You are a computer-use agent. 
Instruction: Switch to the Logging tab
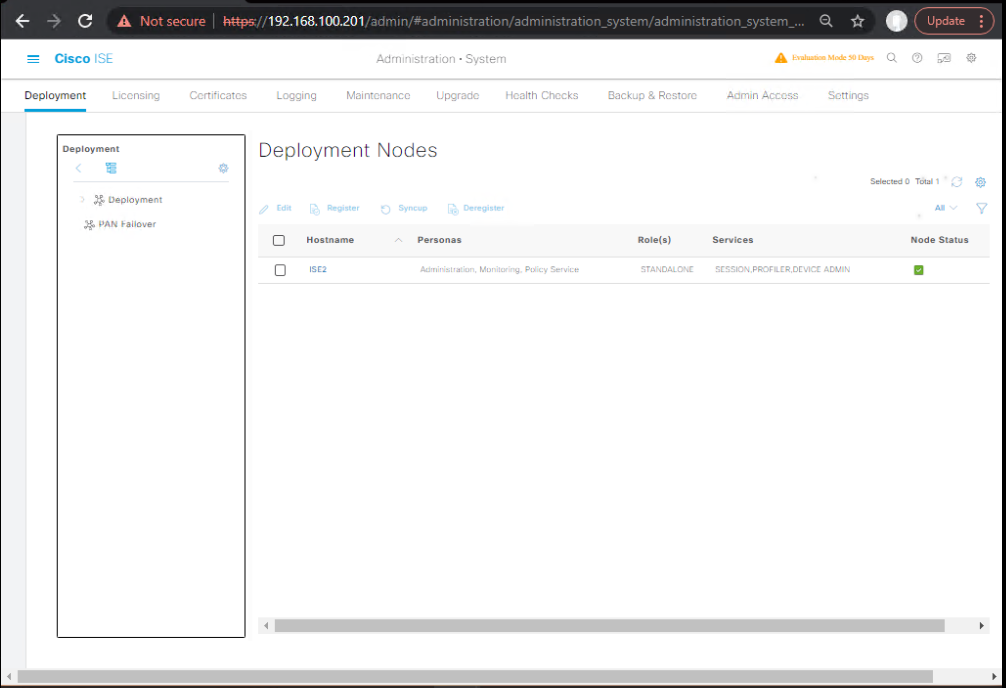296,95
